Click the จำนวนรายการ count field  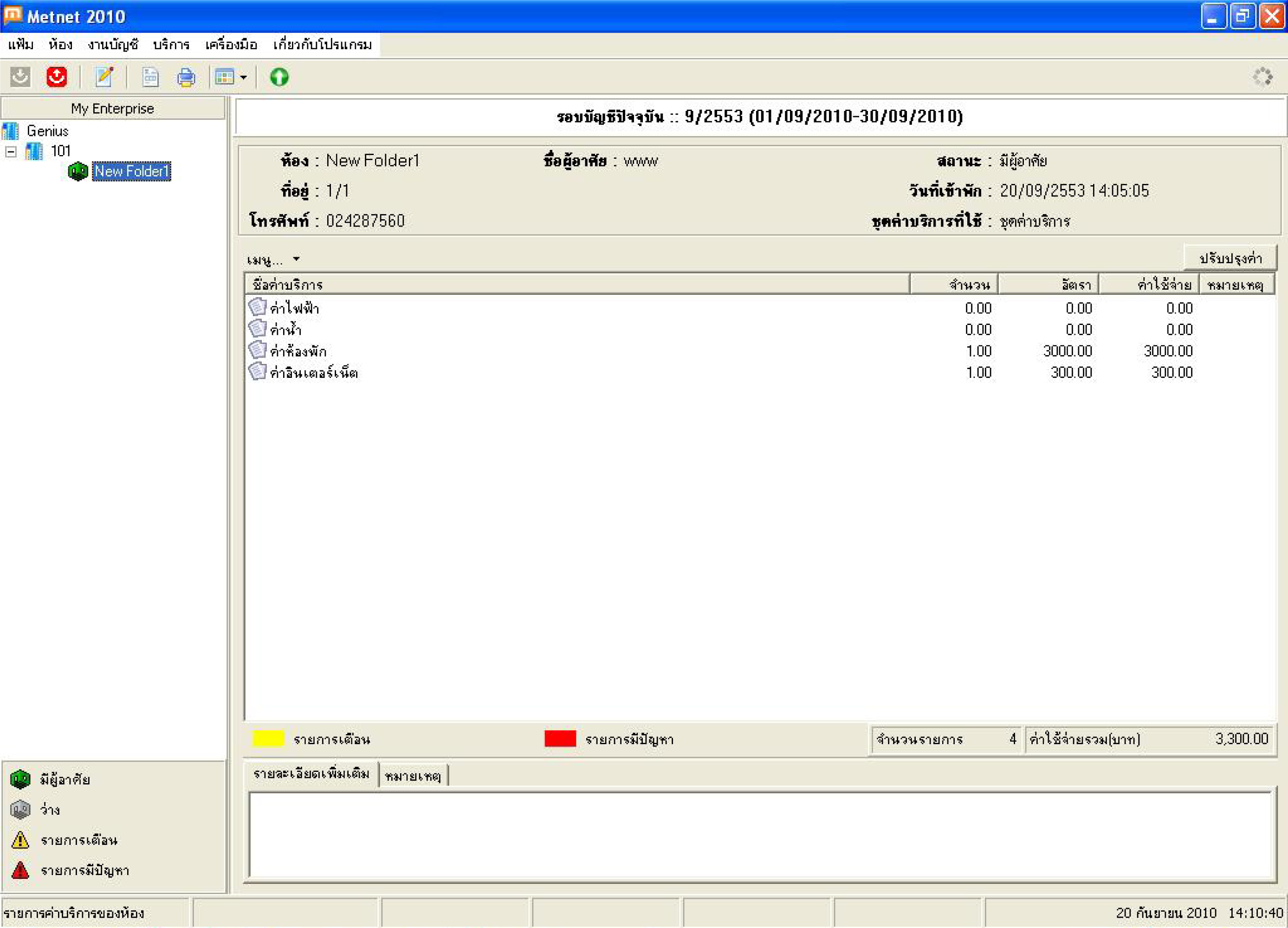(946, 740)
